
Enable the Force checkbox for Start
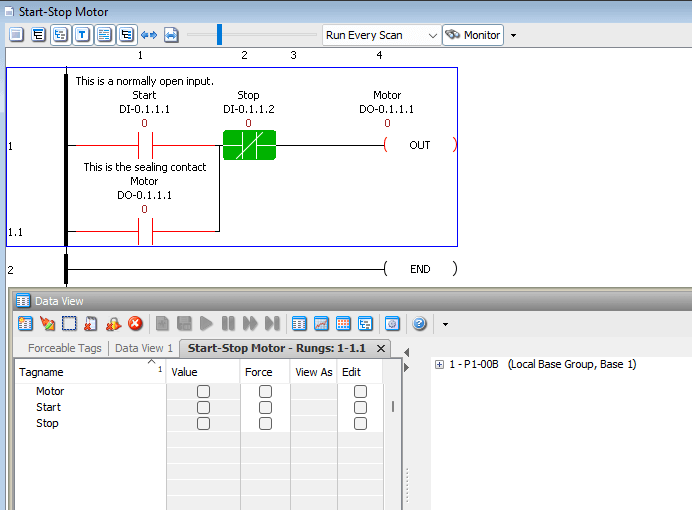(265, 407)
